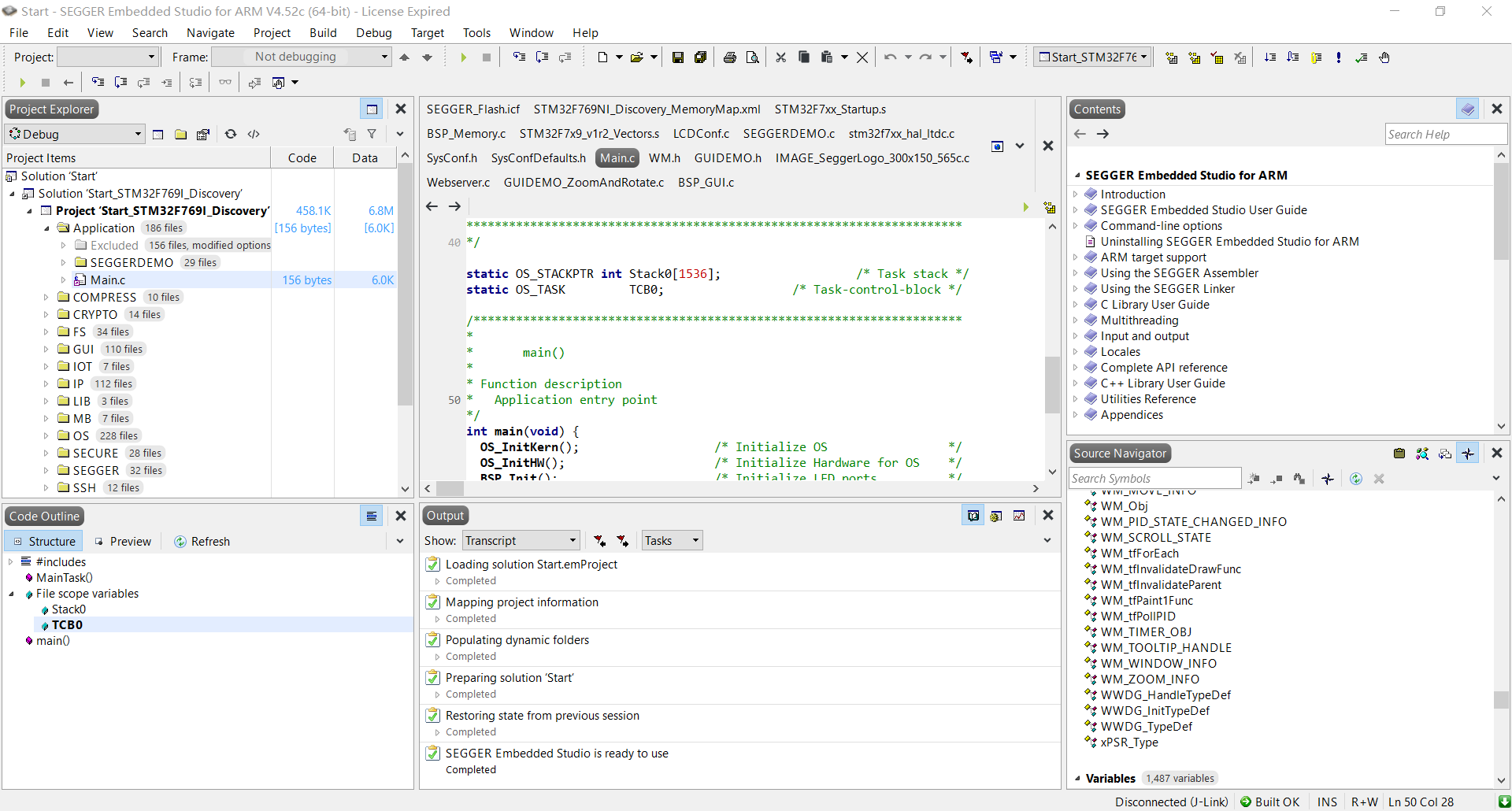Click the Delete X icon in toolbar
Screen dimensions: 1512x811
click(x=862, y=57)
